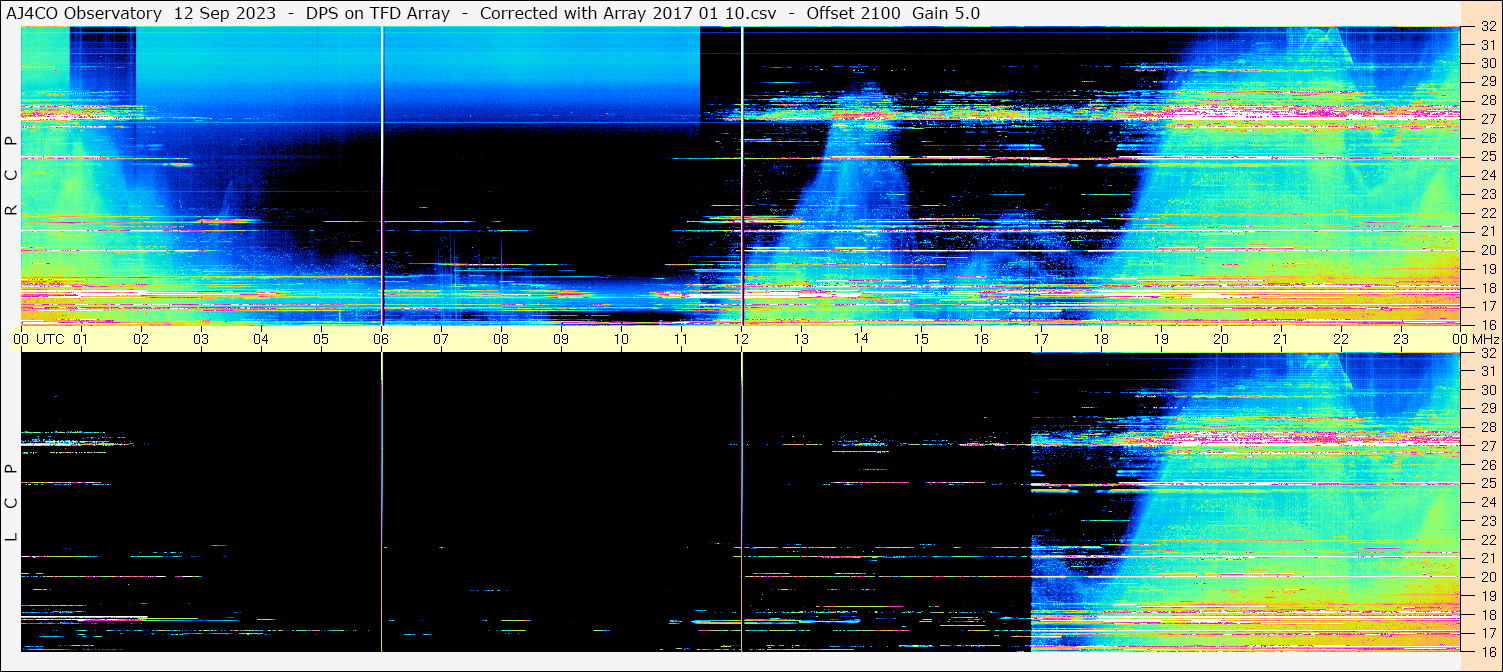Click the LCP vertical panel label

(x=12, y=502)
